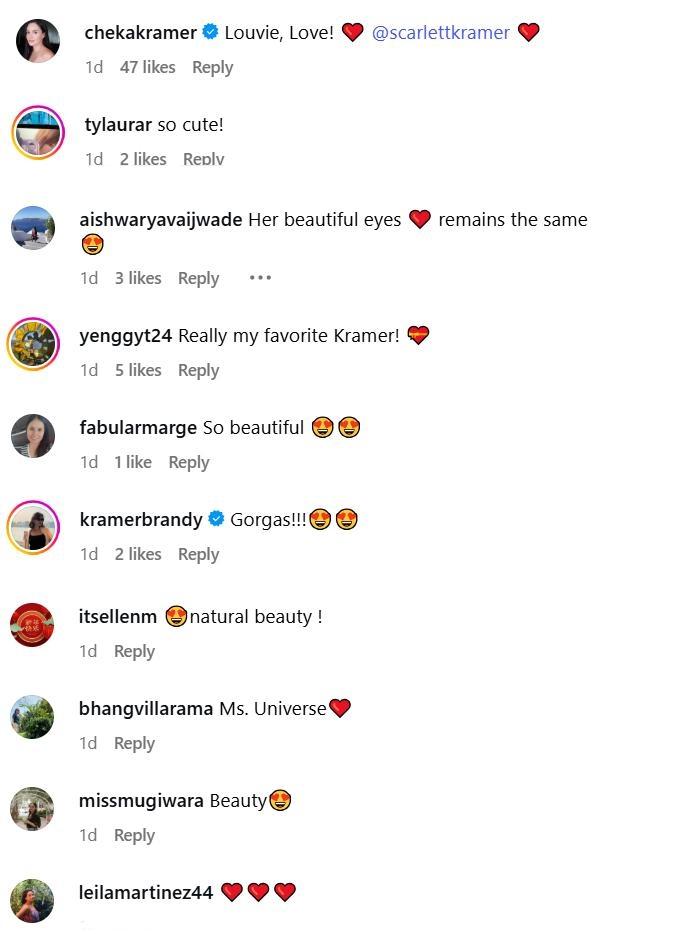The height and width of the screenshot is (934, 692).
Task: Open the @scarlettkramer mention link
Action: (441, 32)
